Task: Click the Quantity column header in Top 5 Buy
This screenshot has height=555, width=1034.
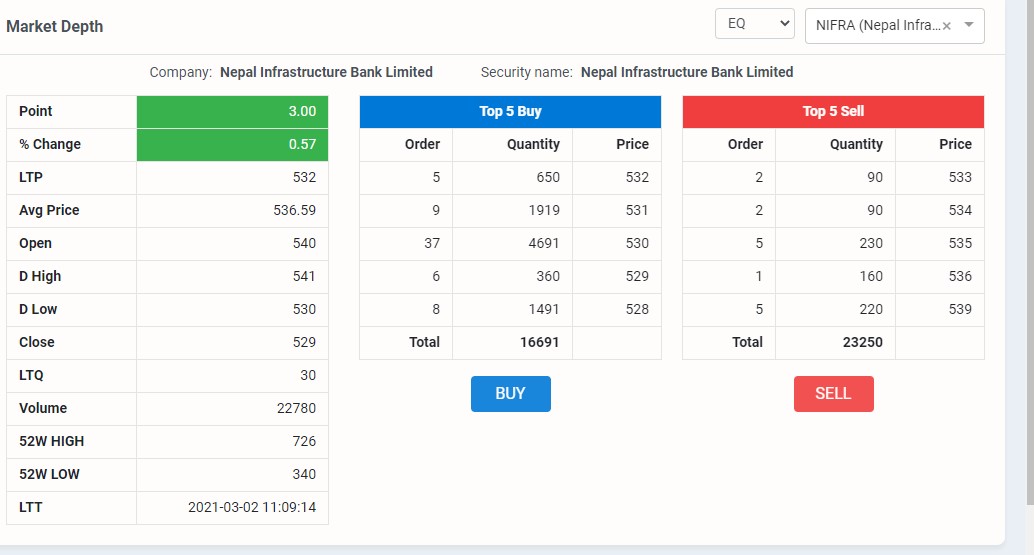Action: click(533, 144)
